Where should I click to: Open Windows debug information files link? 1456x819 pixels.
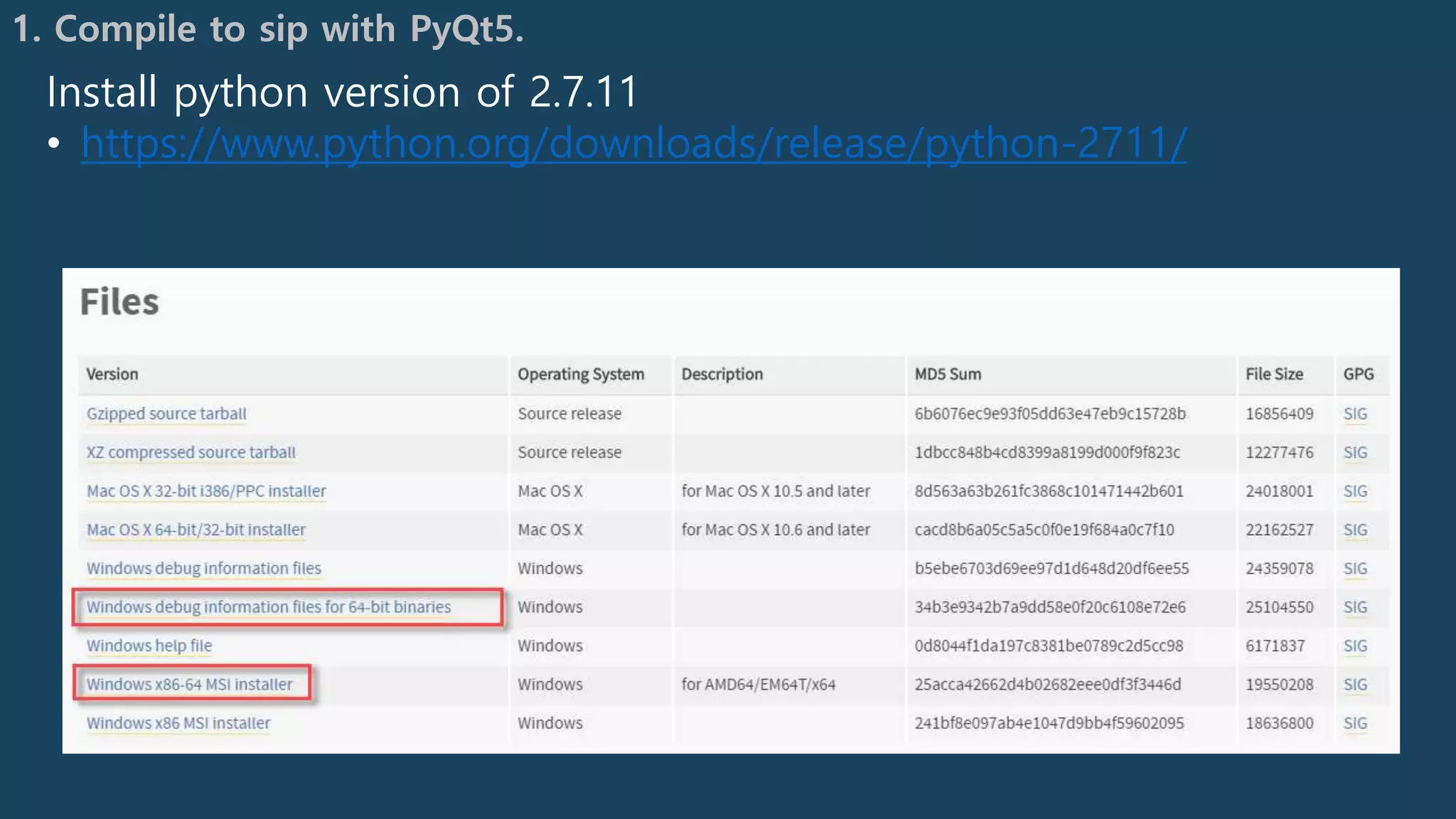pos(203,568)
